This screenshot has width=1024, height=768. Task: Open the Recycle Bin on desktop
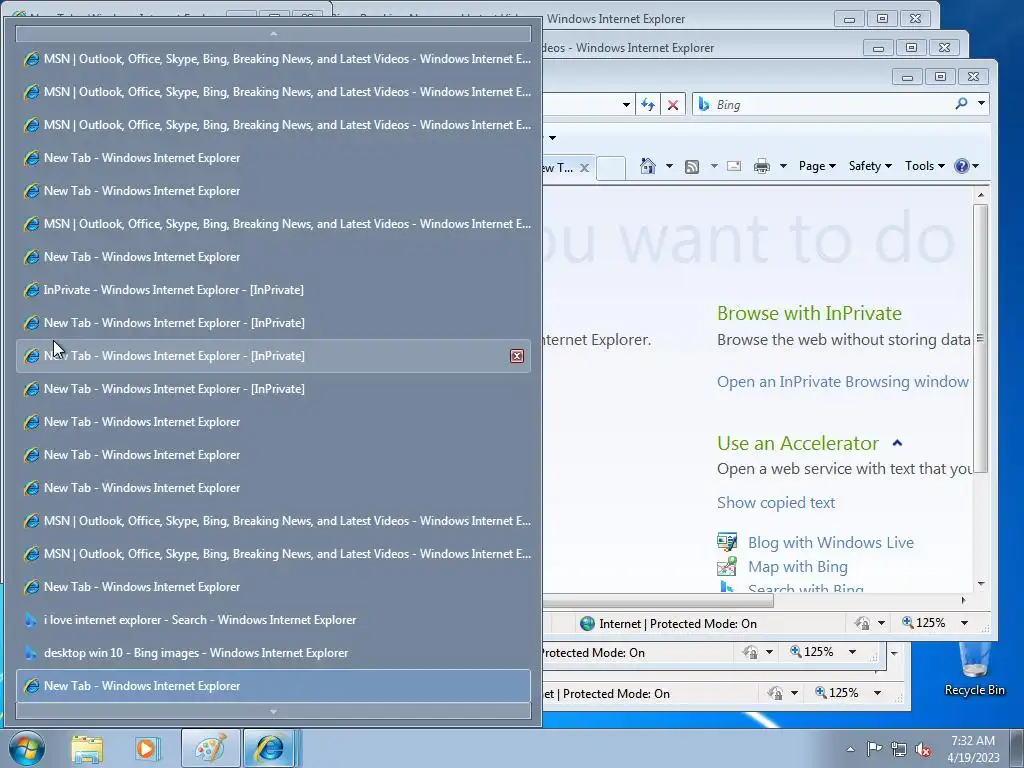(974, 669)
